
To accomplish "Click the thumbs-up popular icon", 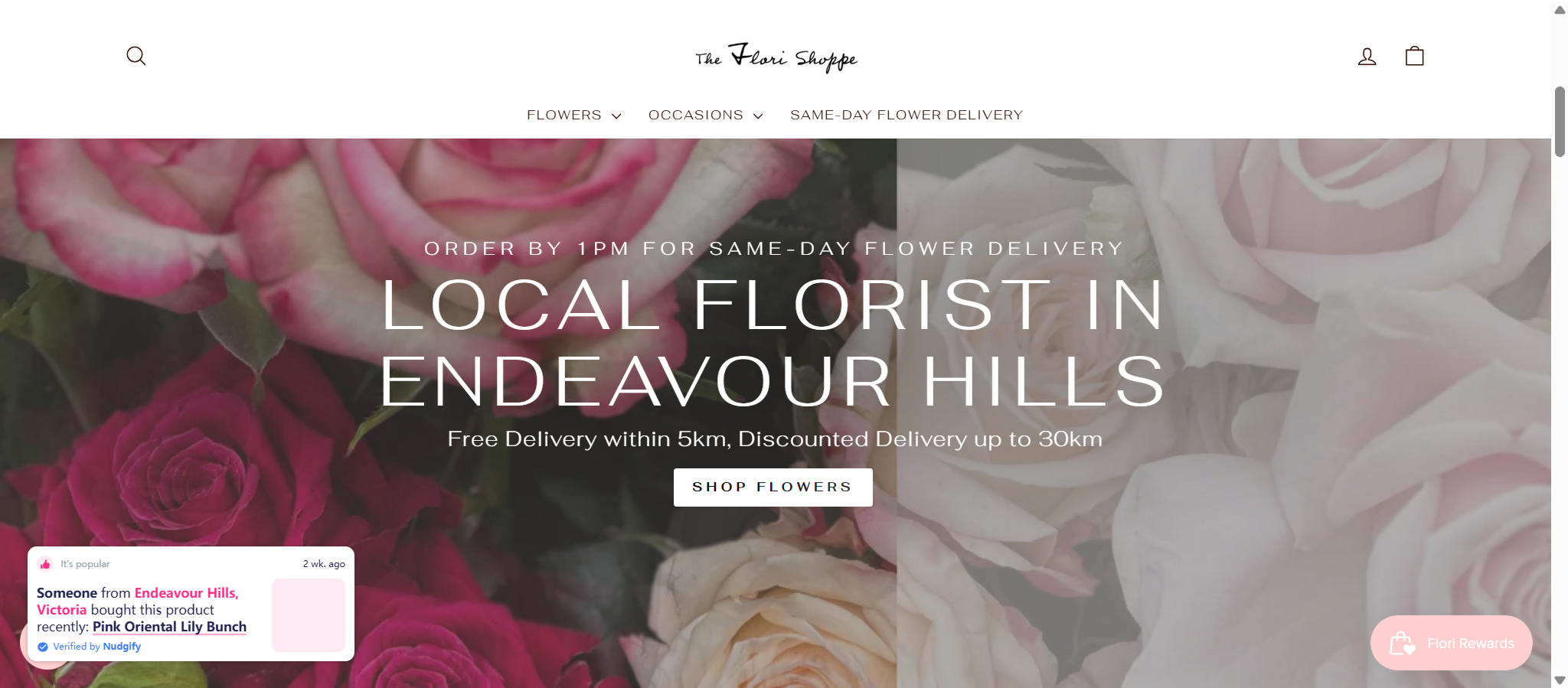I will tap(45, 564).
